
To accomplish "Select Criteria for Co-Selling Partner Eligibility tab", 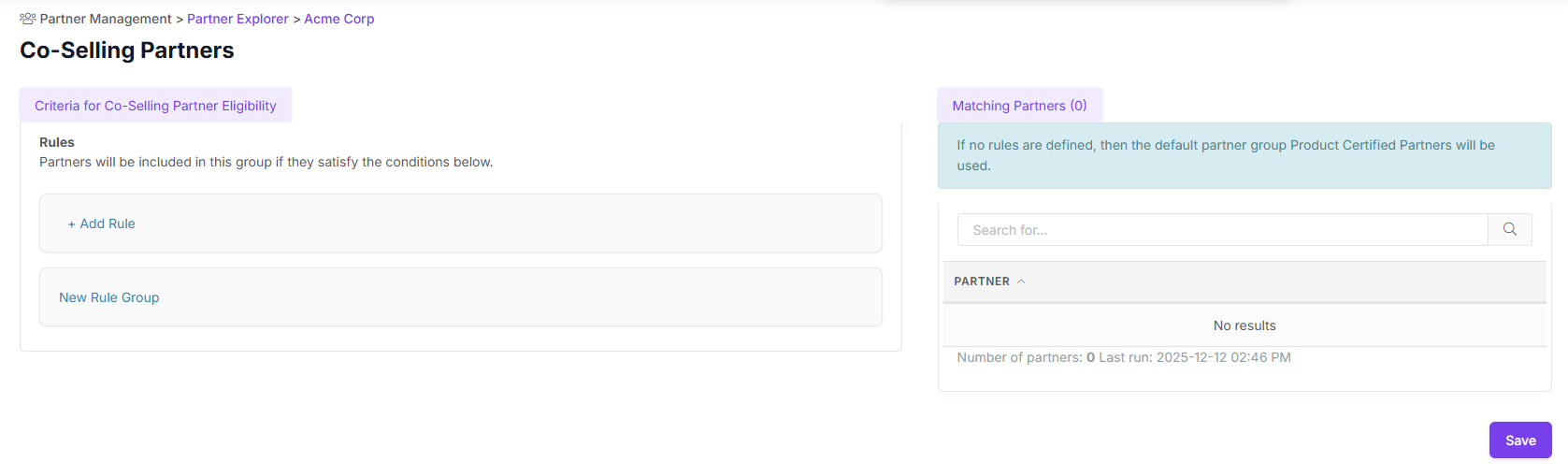I will [x=155, y=106].
